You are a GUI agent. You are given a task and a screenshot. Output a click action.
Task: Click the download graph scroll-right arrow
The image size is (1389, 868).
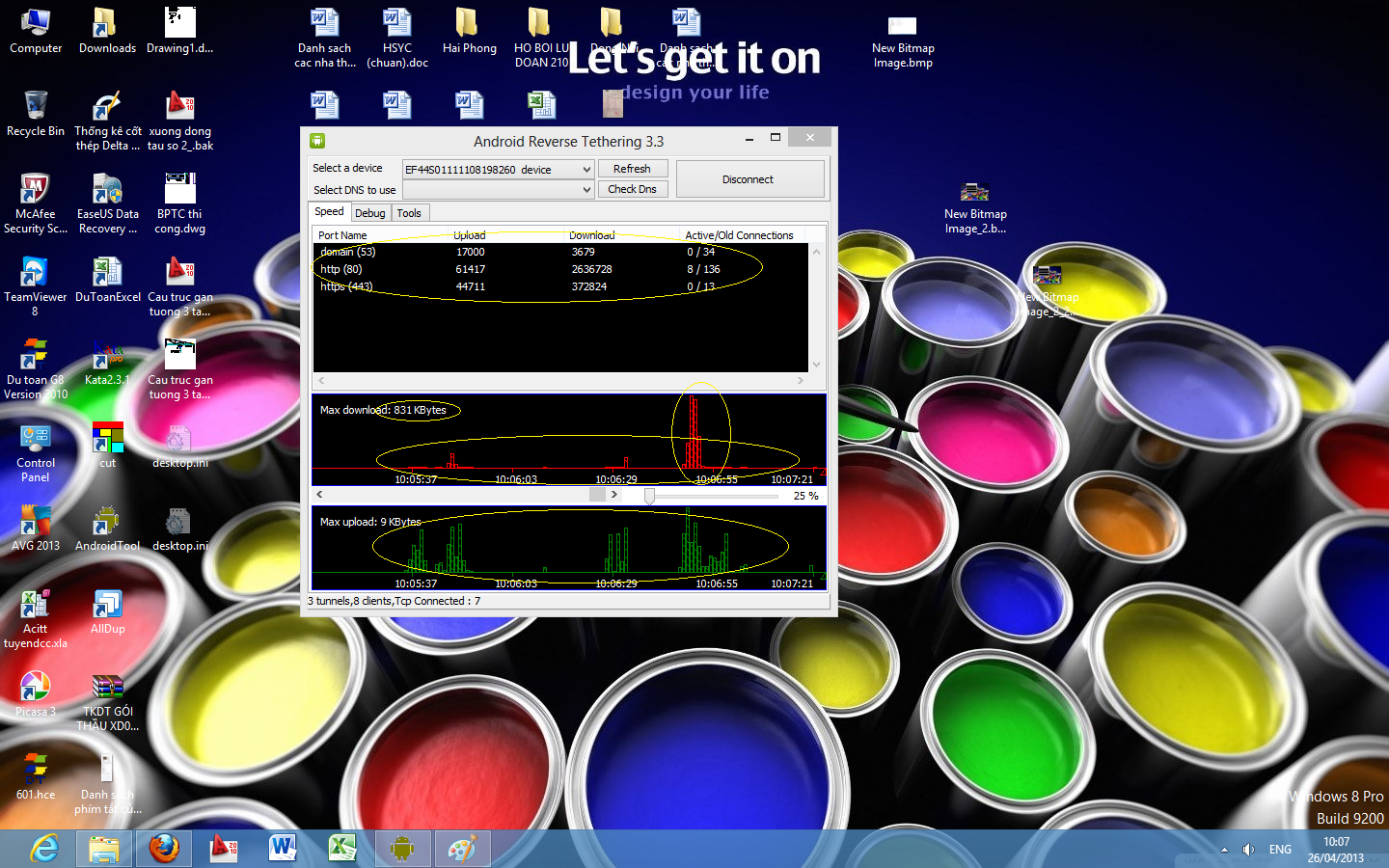(614, 495)
